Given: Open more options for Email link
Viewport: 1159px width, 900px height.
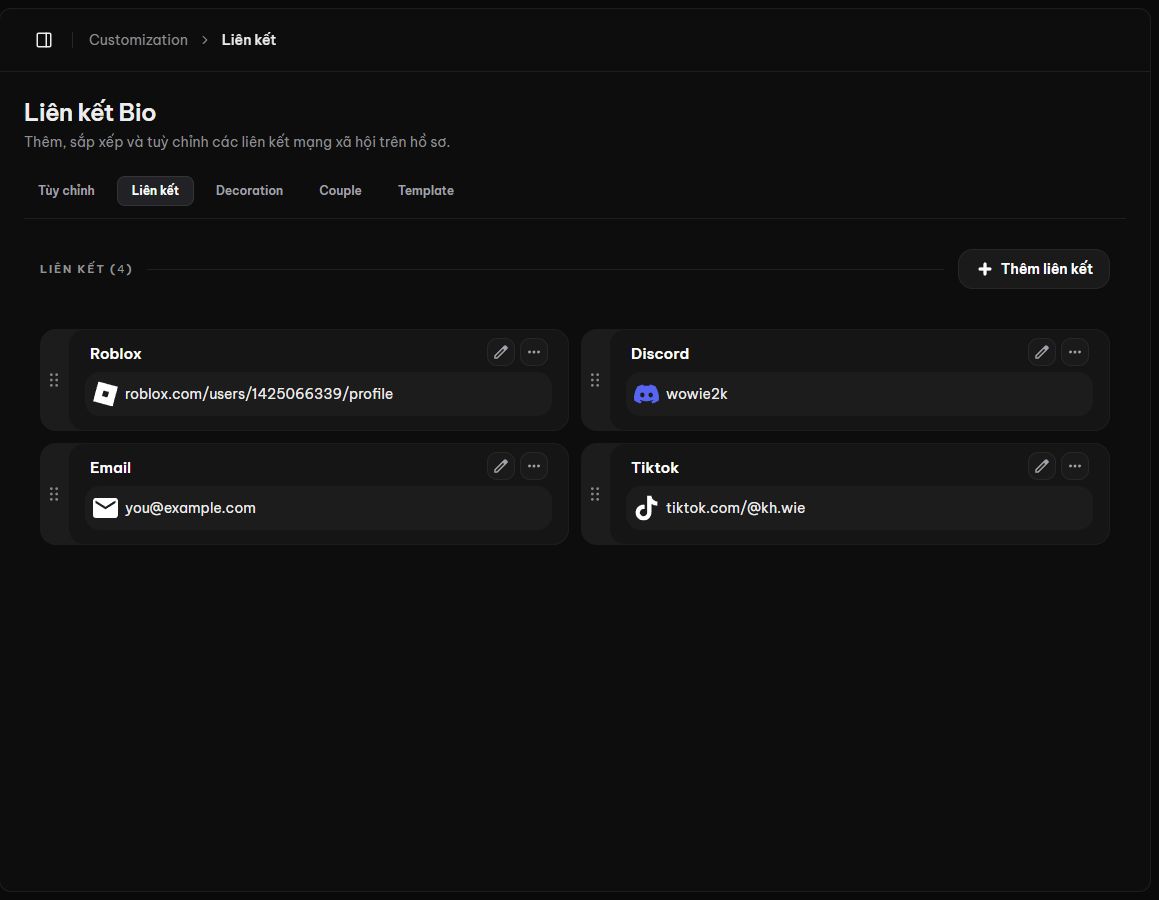Looking at the screenshot, I should [x=534, y=466].
